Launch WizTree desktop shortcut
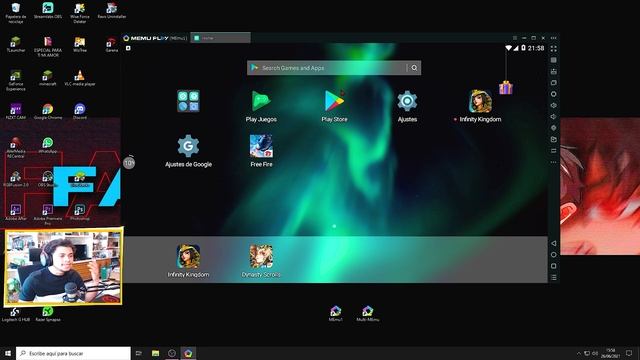This screenshot has width=640, height=360. coord(80,44)
